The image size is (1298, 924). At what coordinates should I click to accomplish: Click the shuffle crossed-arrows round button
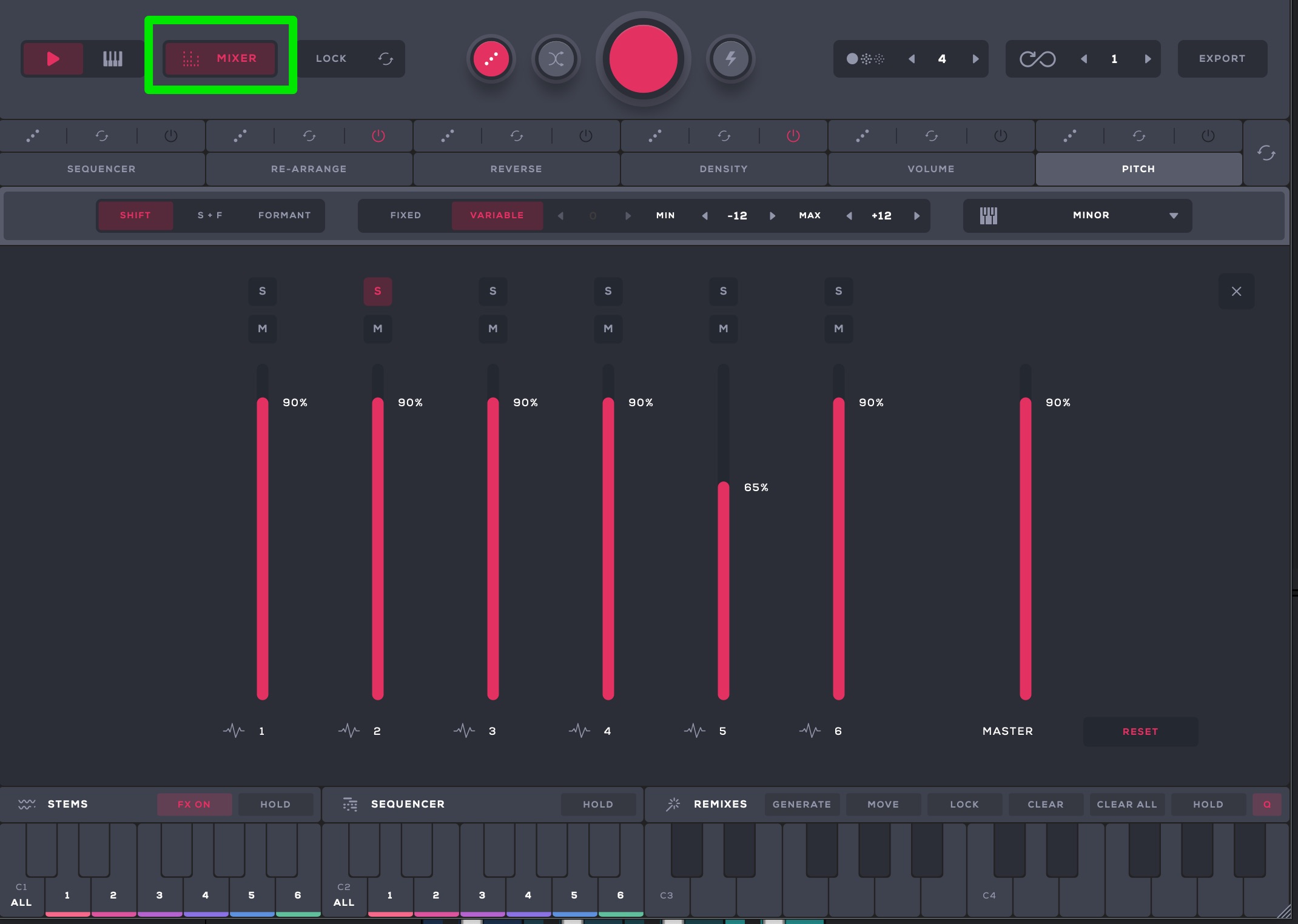click(x=556, y=59)
